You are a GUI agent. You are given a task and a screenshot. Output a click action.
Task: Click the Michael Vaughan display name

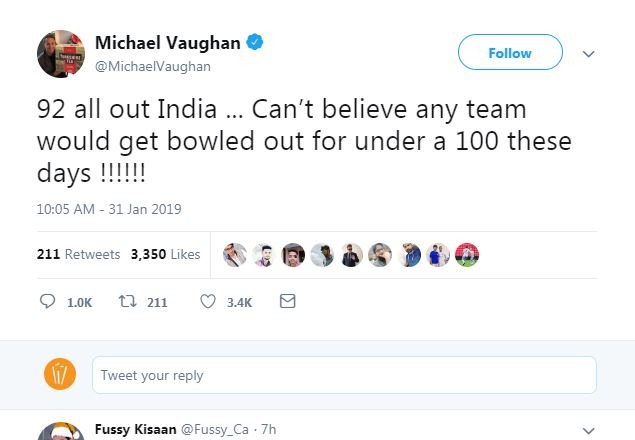coord(168,43)
